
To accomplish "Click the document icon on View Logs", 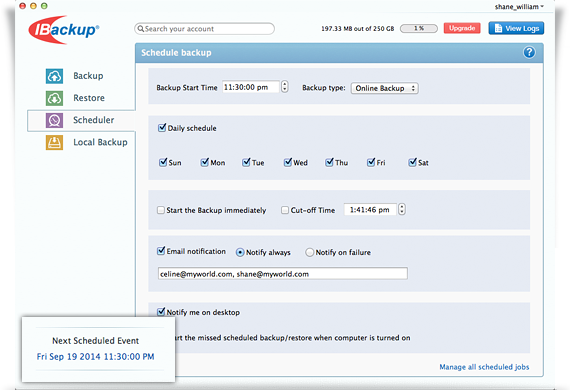I will [498, 28].
